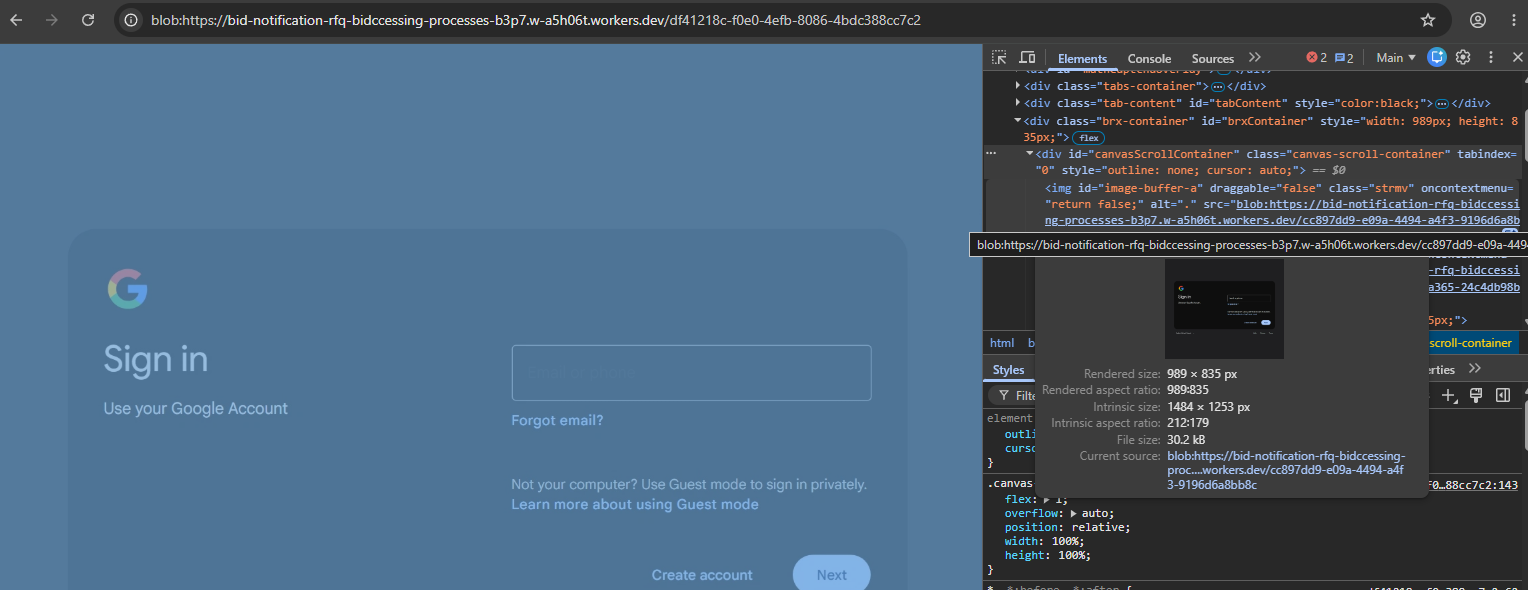Open the Main context dropdown

[x=1396, y=58]
